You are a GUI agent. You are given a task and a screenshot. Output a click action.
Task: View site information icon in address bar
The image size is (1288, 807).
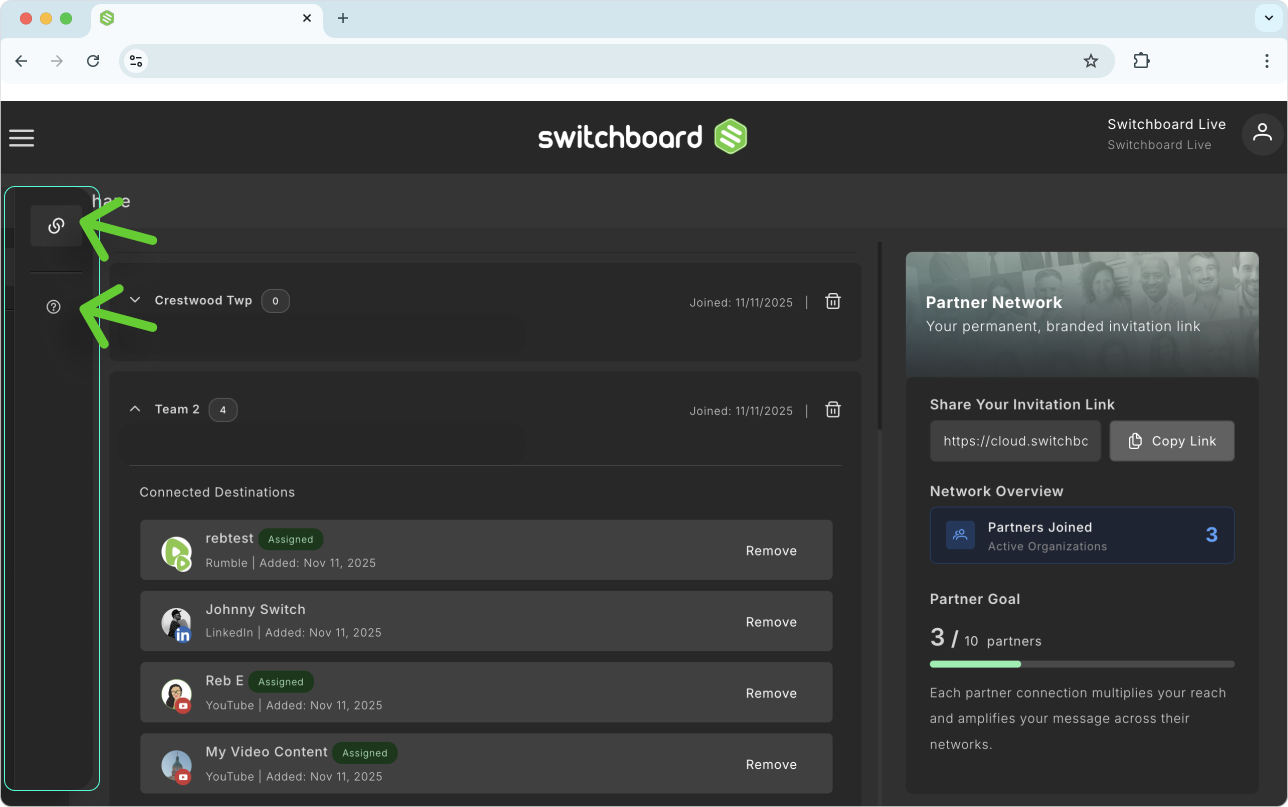137,61
